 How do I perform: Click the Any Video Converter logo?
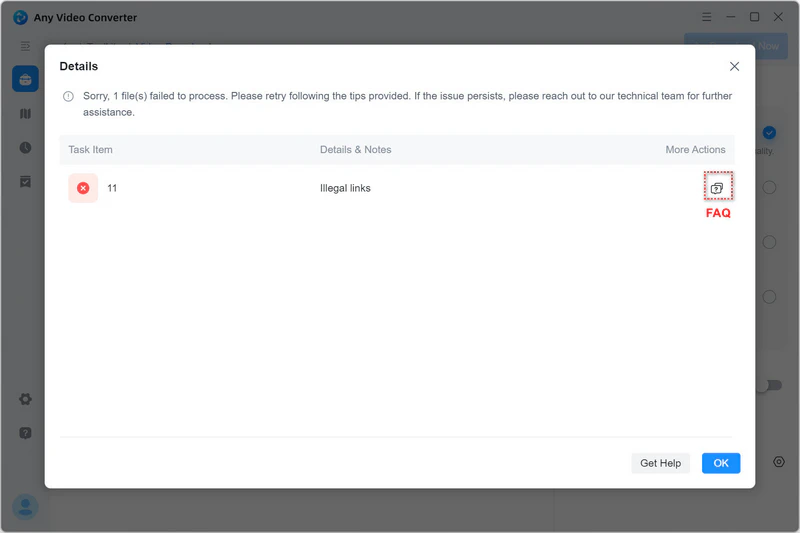tap(20, 17)
